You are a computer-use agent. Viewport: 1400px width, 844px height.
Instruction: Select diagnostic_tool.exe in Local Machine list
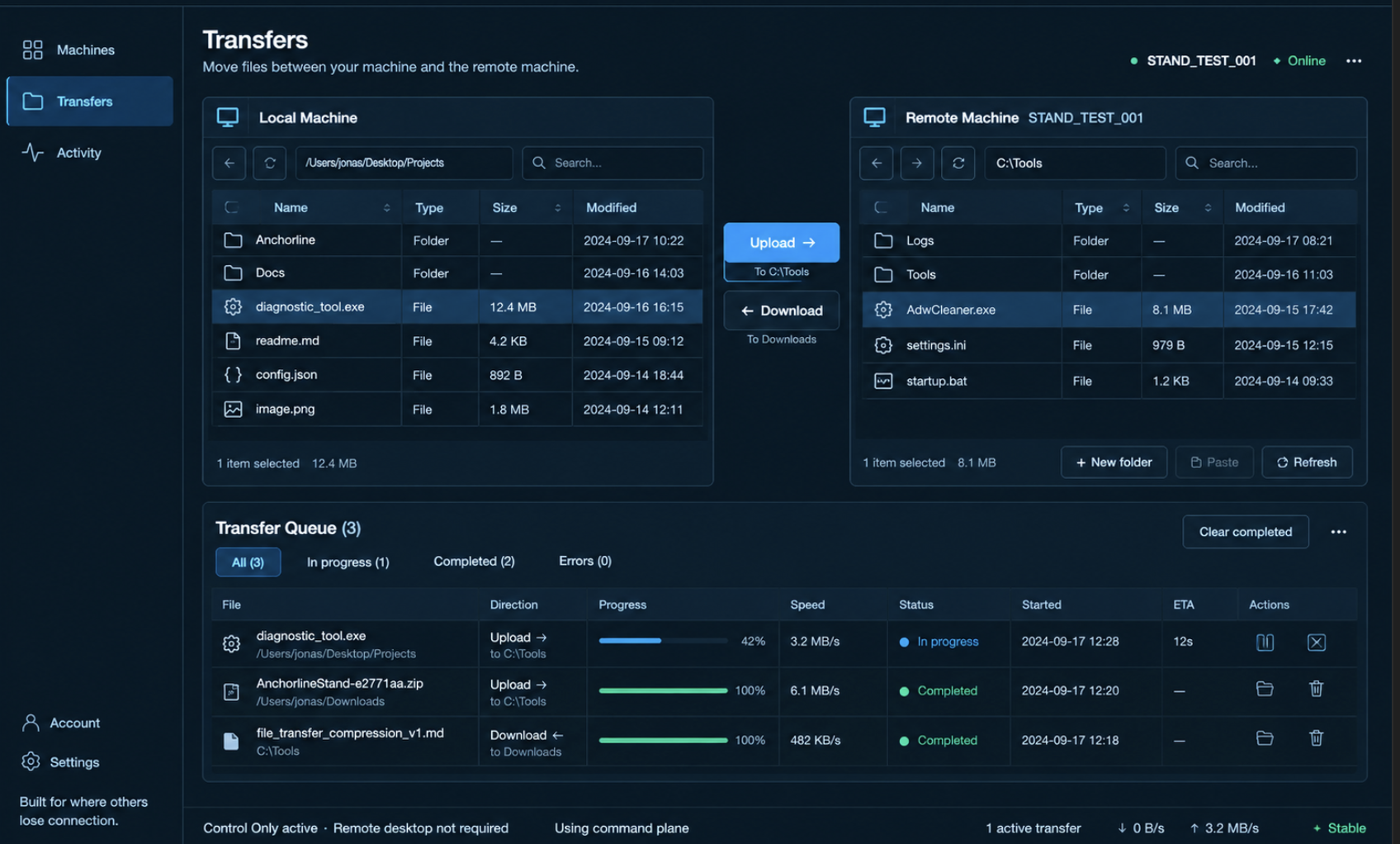pos(457,307)
